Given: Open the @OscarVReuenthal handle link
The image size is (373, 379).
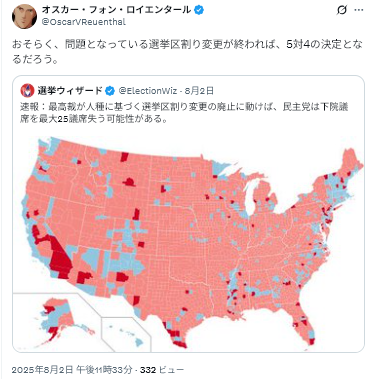Looking at the screenshot, I should pyautogui.click(x=83, y=22).
